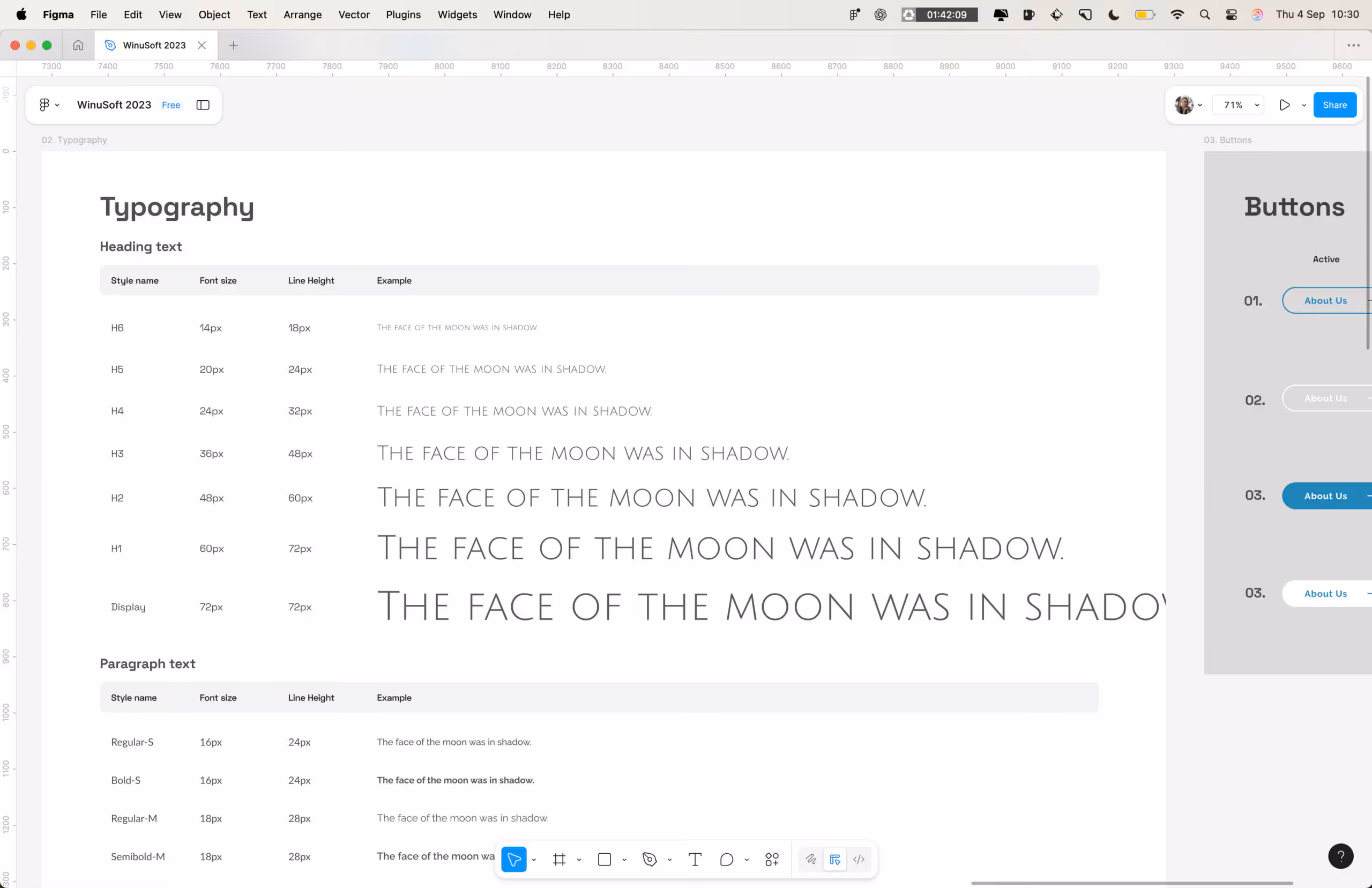Image resolution: width=1372 pixels, height=888 pixels.
Task: Click the WinuSoft 2023 file name
Action: [114, 105]
